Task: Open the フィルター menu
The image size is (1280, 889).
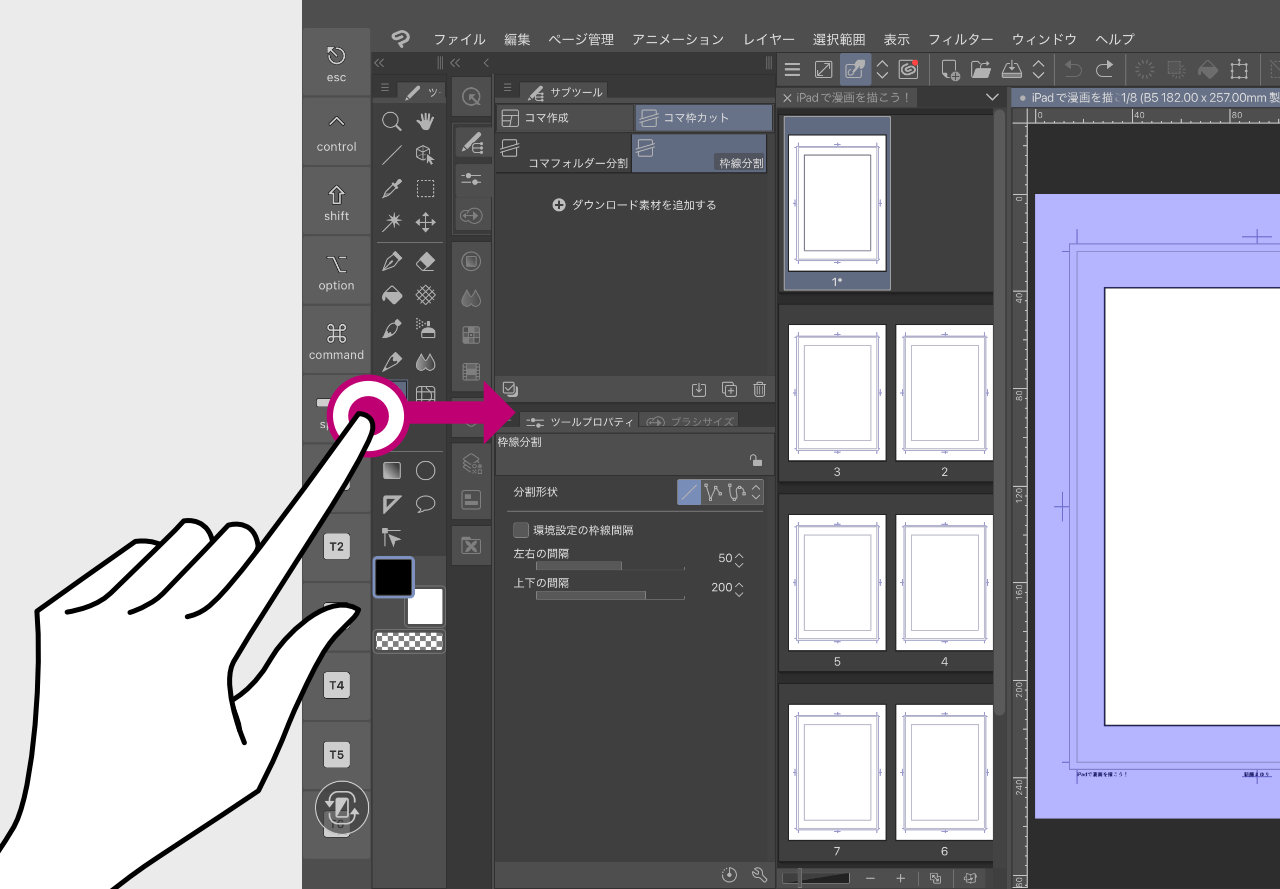Action: 960,39
